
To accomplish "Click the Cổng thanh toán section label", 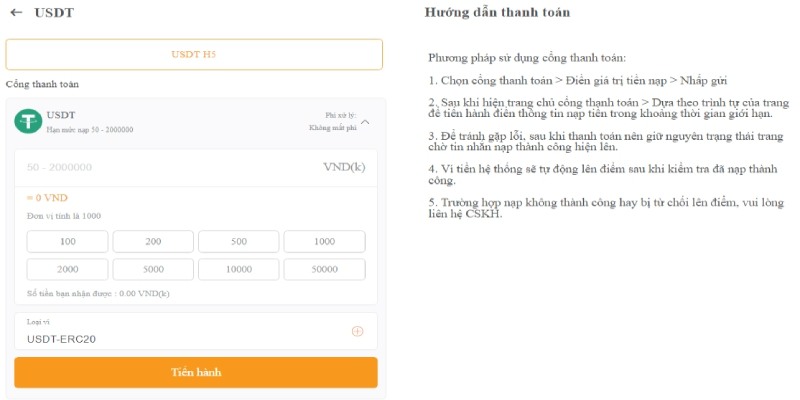I will (42, 84).
